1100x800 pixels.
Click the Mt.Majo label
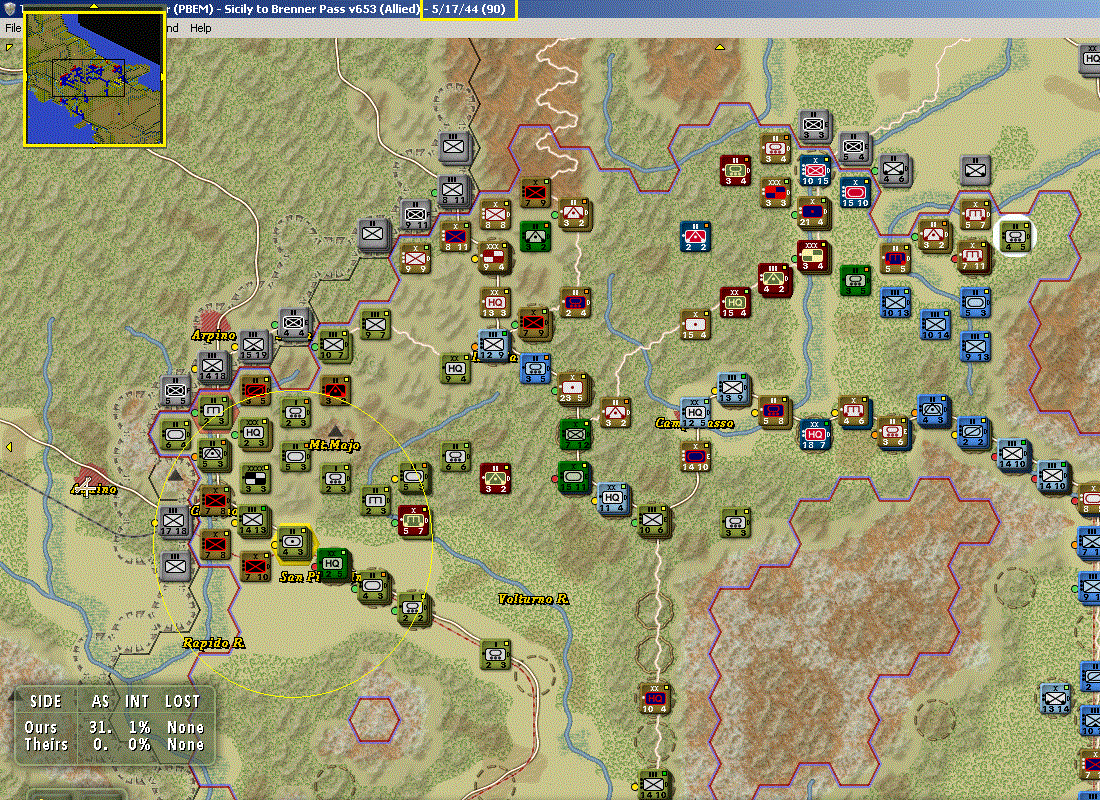pyautogui.click(x=335, y=445)
